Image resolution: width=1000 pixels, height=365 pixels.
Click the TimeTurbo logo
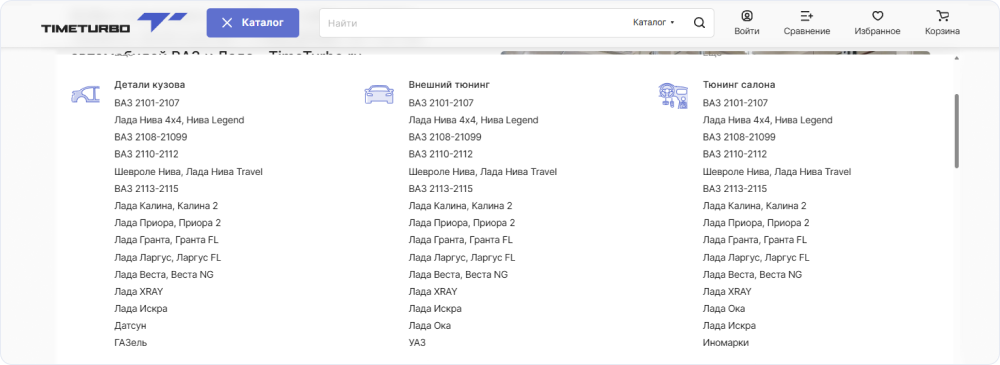tap(114, 23)
